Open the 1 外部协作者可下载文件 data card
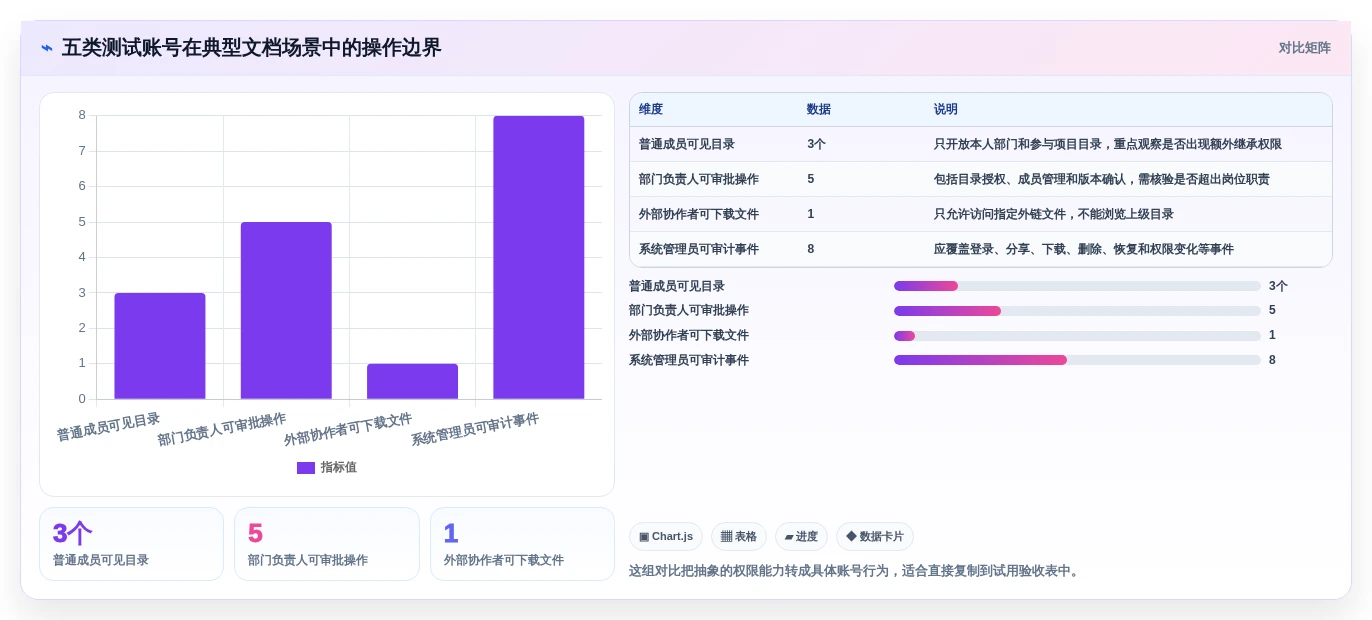1372x620 pixels. (522, 544)
